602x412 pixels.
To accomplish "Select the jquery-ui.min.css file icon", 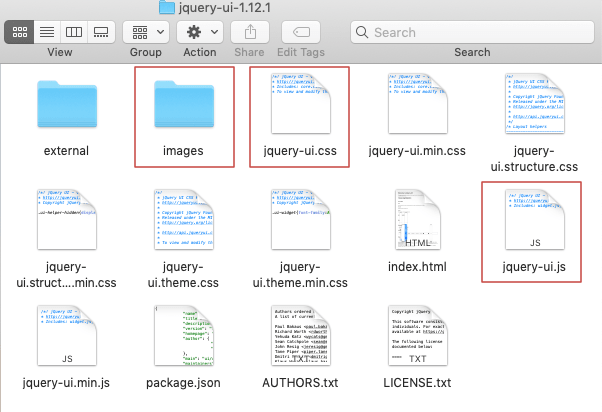I will (x=416, y=103).
